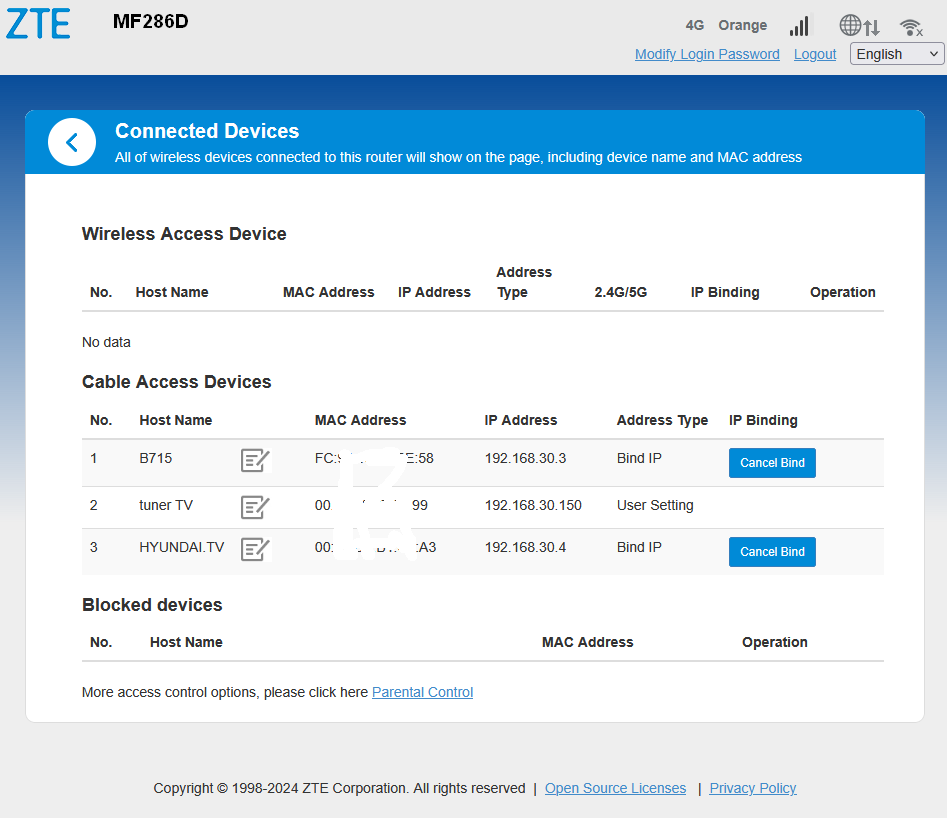
Task: Click the Wi-Fi status icon
Action: click(910, 27)
